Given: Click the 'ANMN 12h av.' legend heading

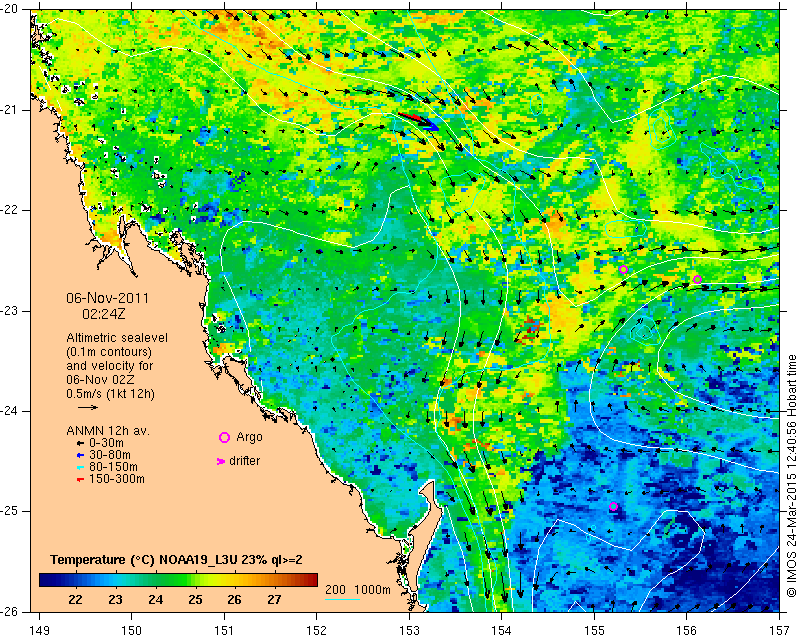Looking at the screenshot, I should coord(108,431).
